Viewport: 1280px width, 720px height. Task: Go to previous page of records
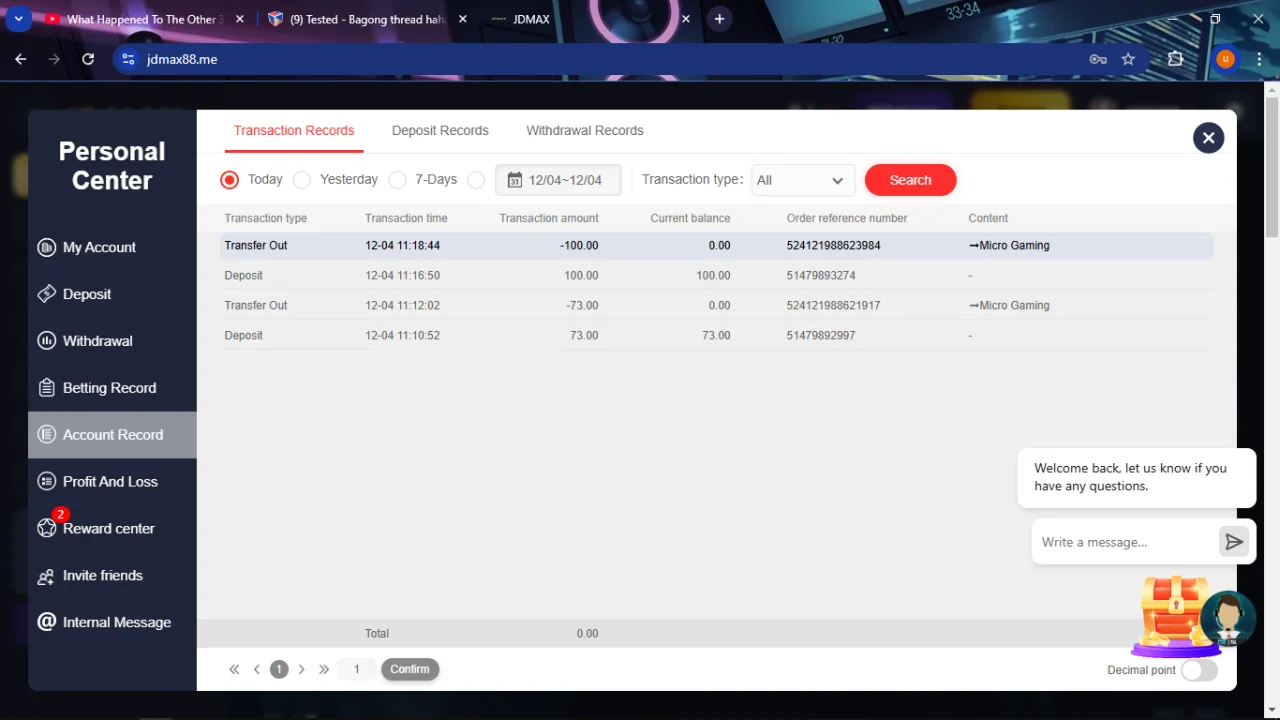tap(257, 670)
